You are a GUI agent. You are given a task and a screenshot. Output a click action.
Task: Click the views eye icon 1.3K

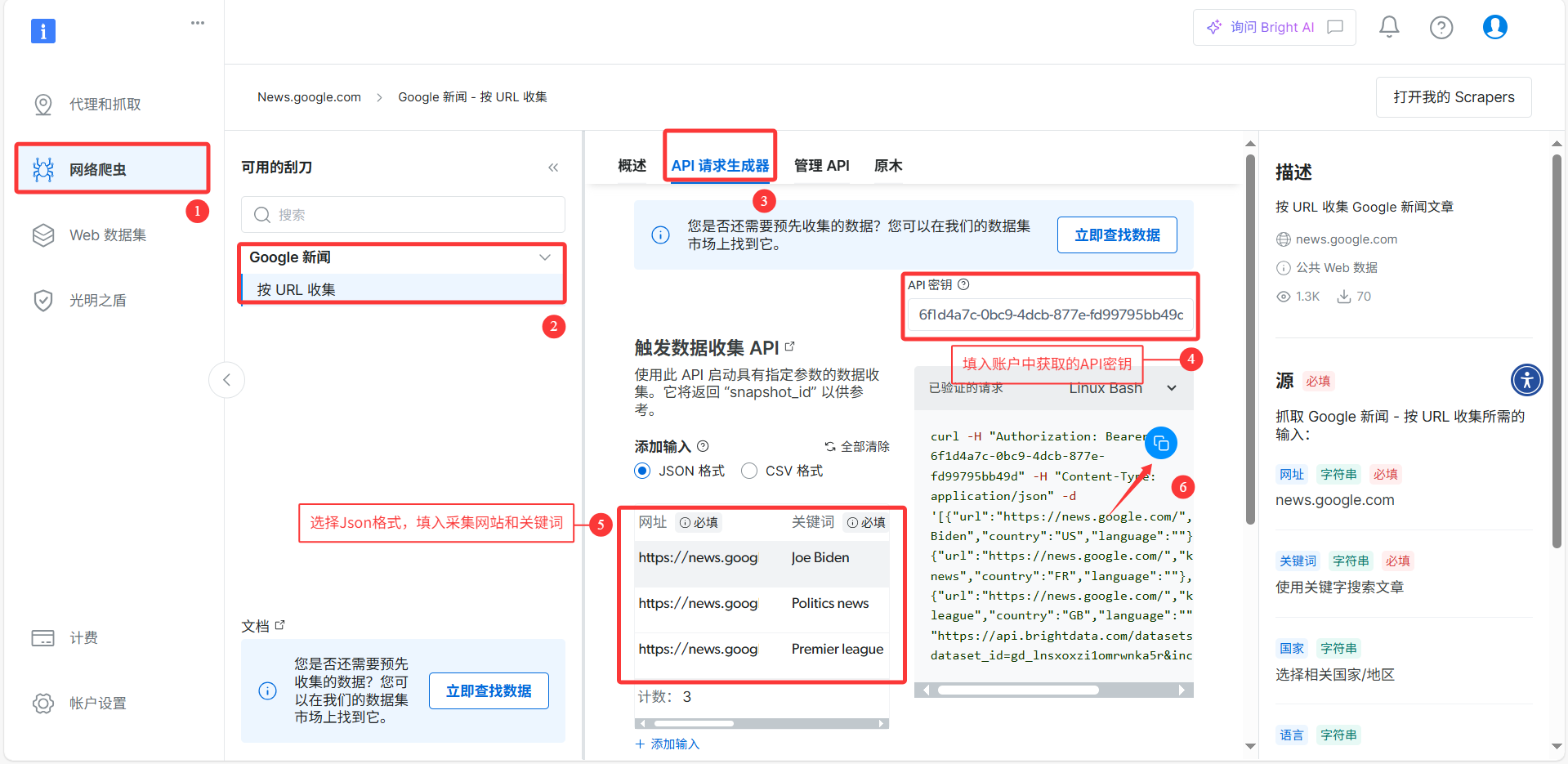tap(1284, 297)
